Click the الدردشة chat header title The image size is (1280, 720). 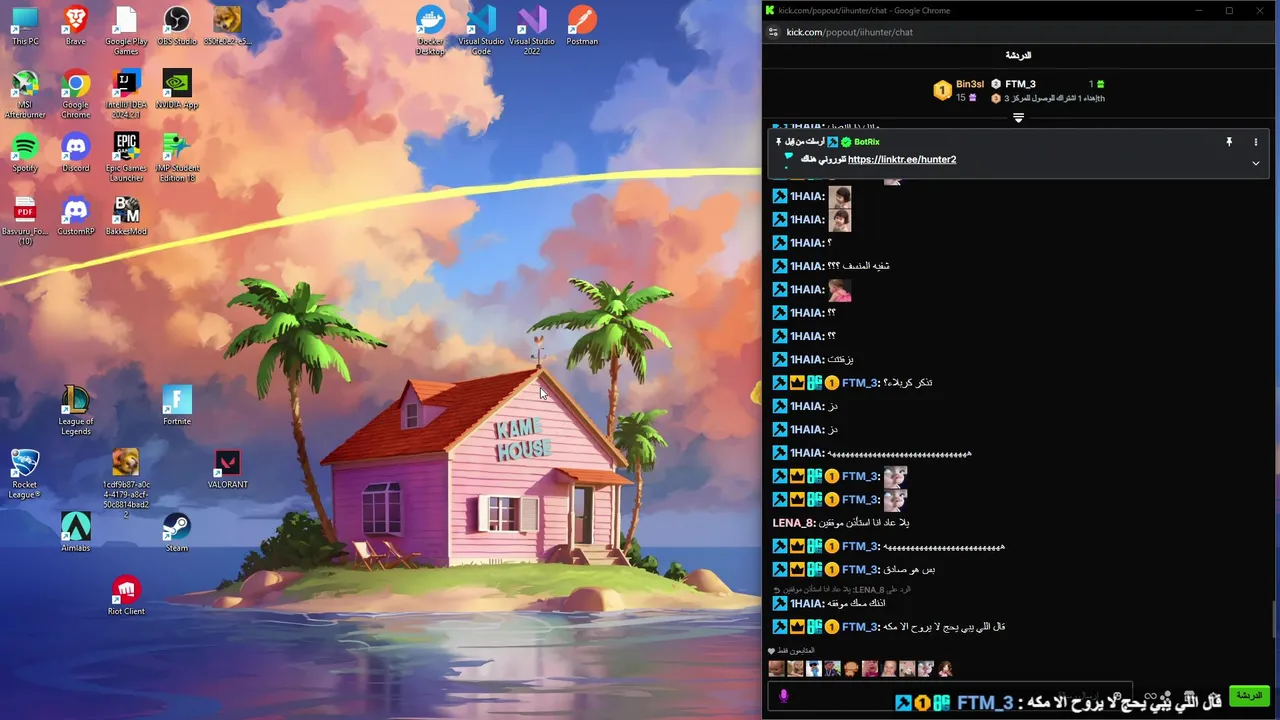click(1018, 56)
